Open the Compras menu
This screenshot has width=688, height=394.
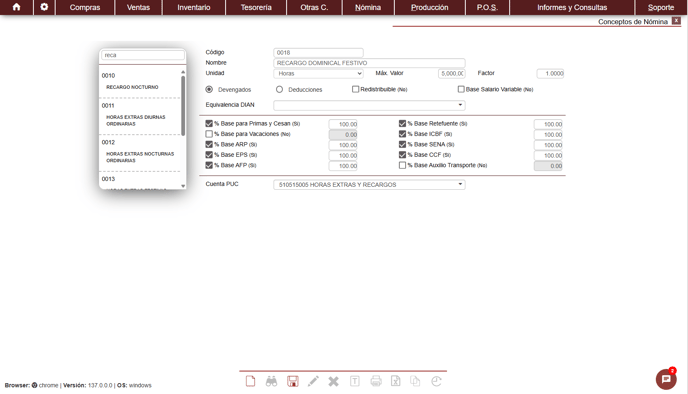click(85, 7)
